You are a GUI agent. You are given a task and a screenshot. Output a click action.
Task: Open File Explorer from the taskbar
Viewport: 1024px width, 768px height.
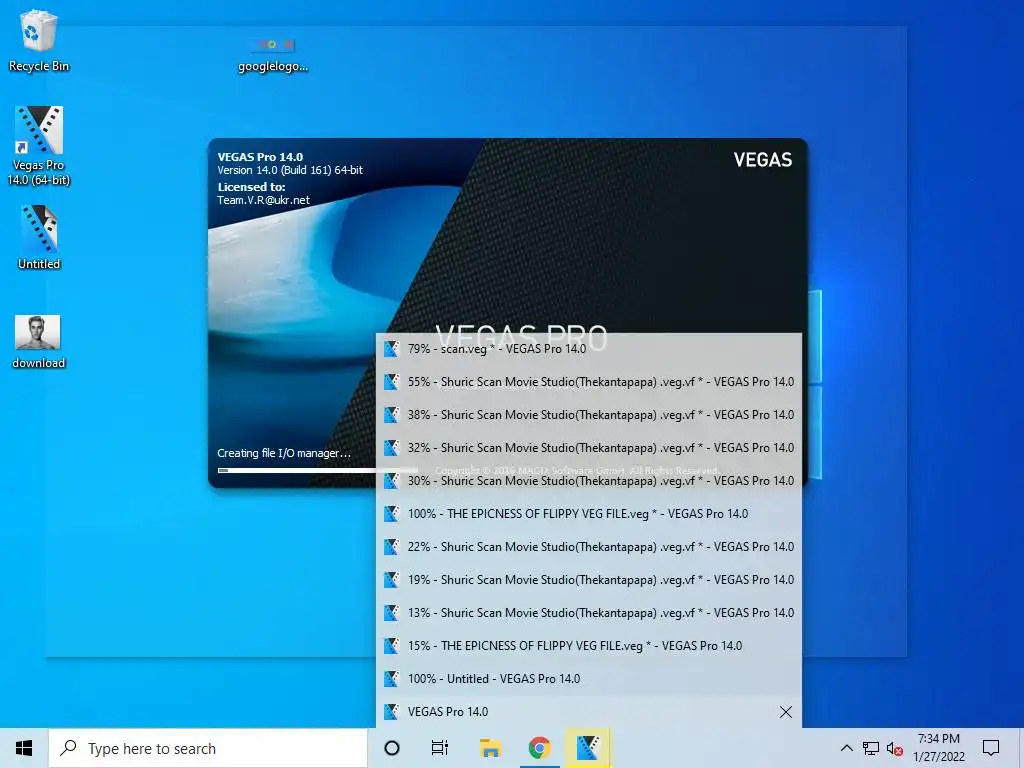[x=490, y=748]
